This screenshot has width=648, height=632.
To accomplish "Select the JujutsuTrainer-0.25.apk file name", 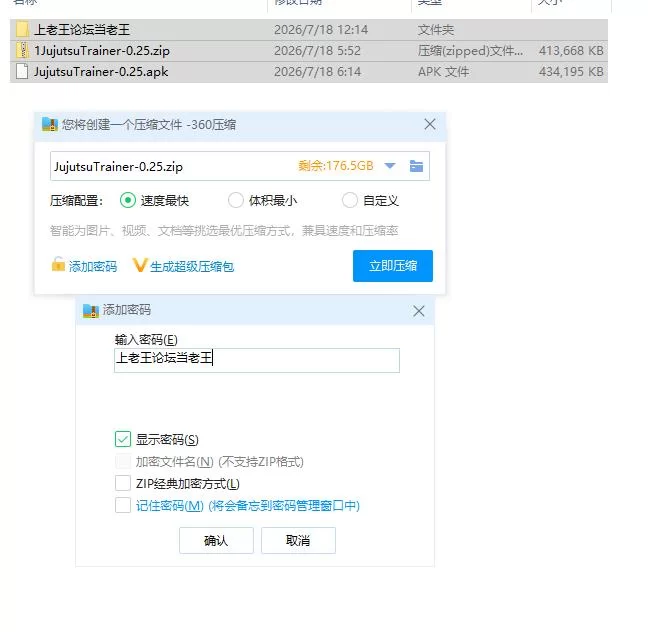I will tap(101, 72).
